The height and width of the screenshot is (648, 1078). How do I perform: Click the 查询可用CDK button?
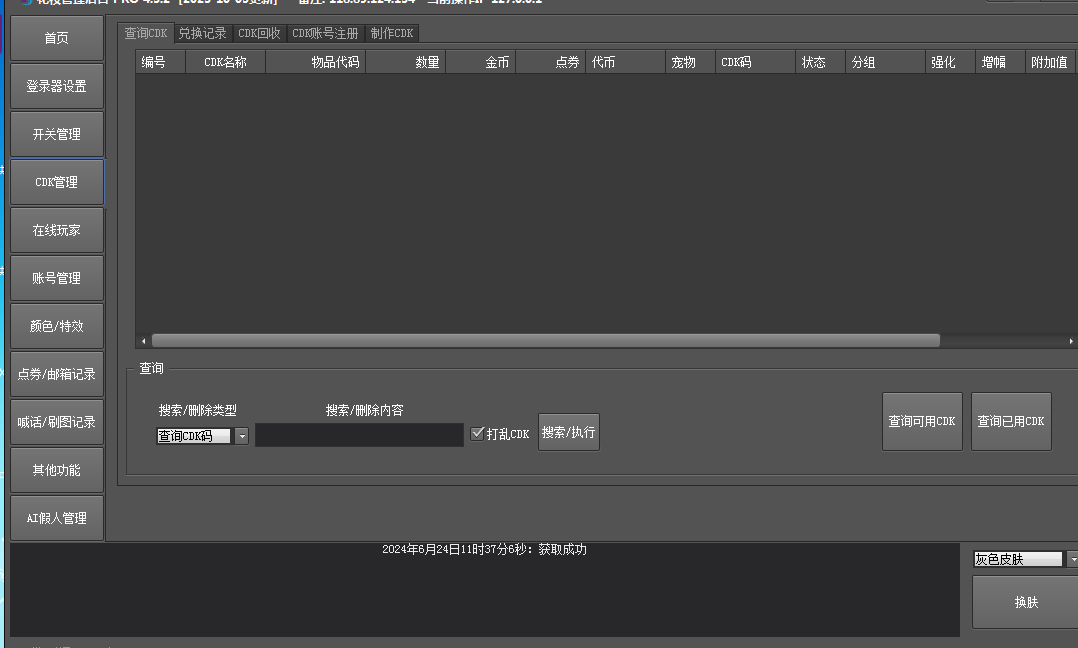click(922, 421)
